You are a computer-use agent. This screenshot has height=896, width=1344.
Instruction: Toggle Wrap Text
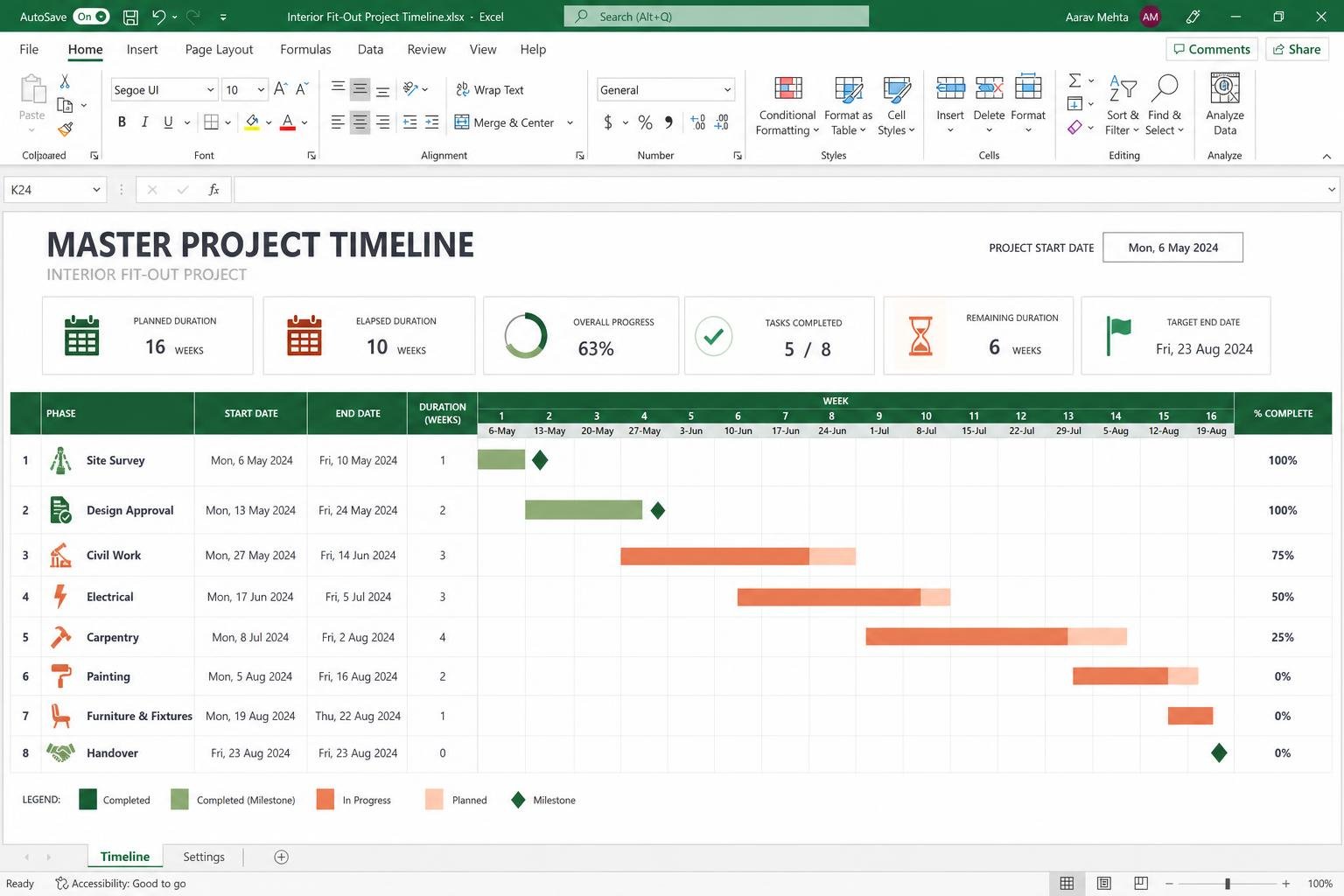490,89
